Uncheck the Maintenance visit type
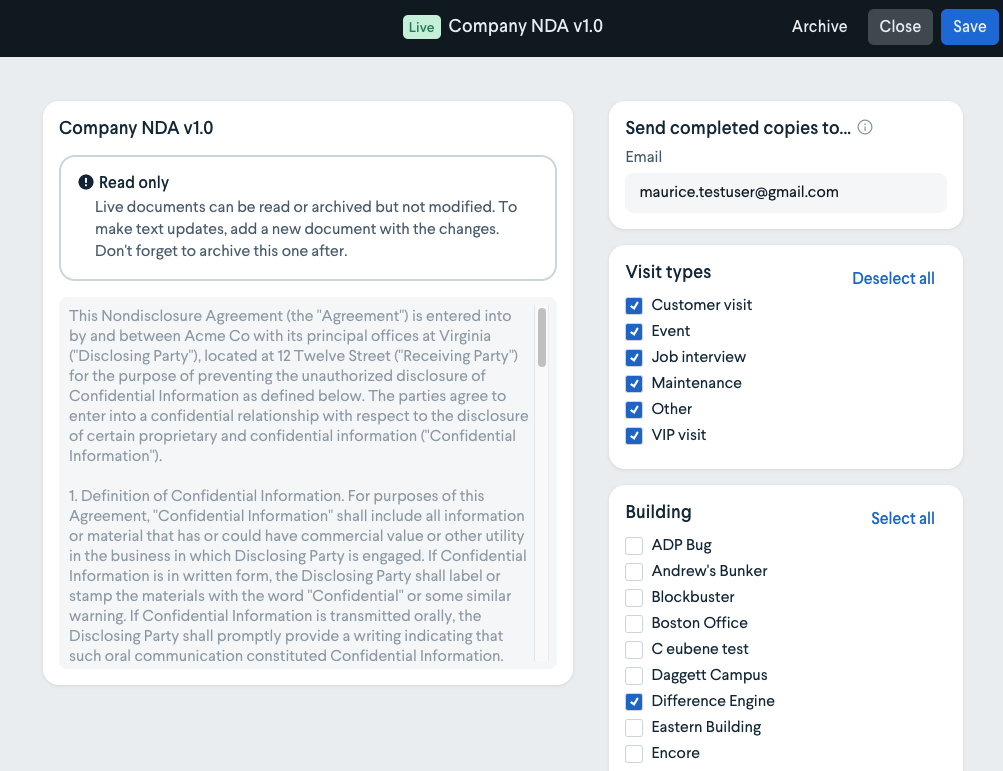The height and width of the screenshot is (771, 1003). (x=634, y=384)
